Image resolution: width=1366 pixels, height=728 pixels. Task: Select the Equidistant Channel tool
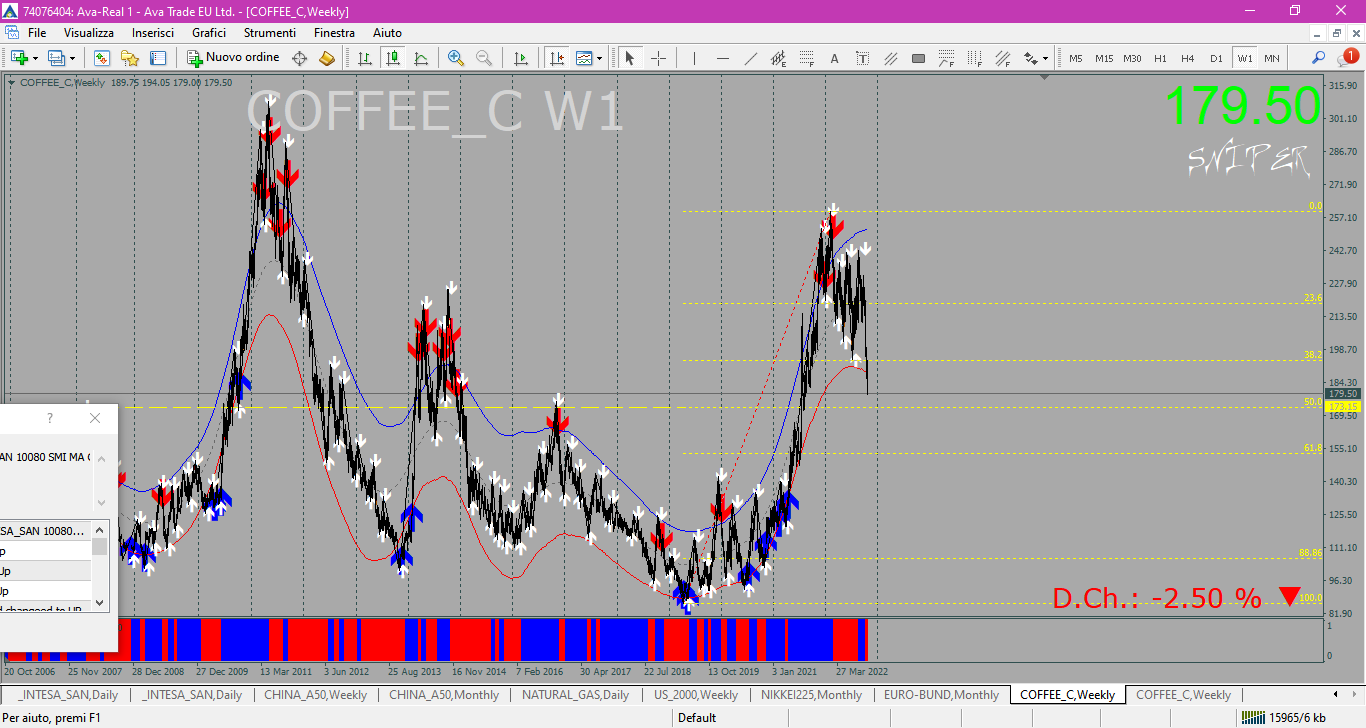click(778, 58)
